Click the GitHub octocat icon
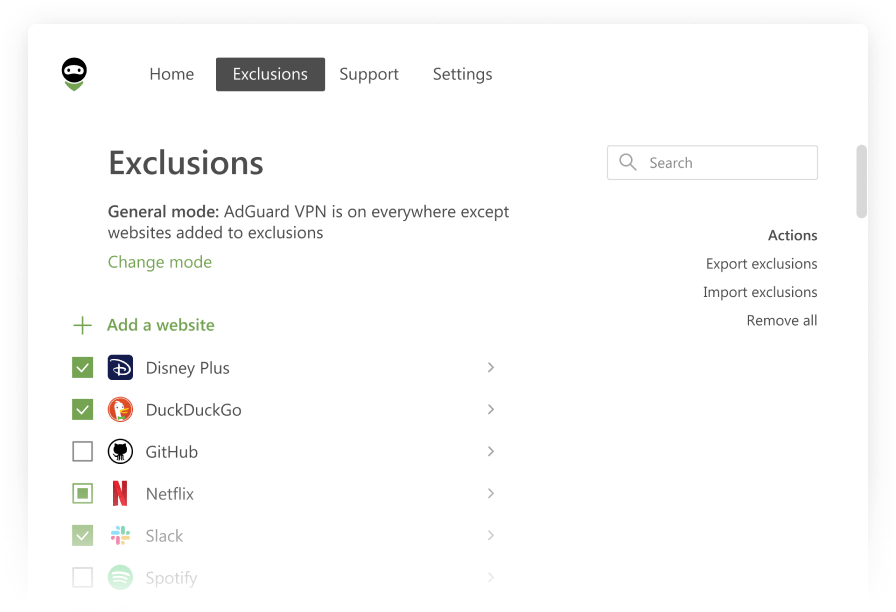The width and height of the screenshot is (896, 612). 120,452
